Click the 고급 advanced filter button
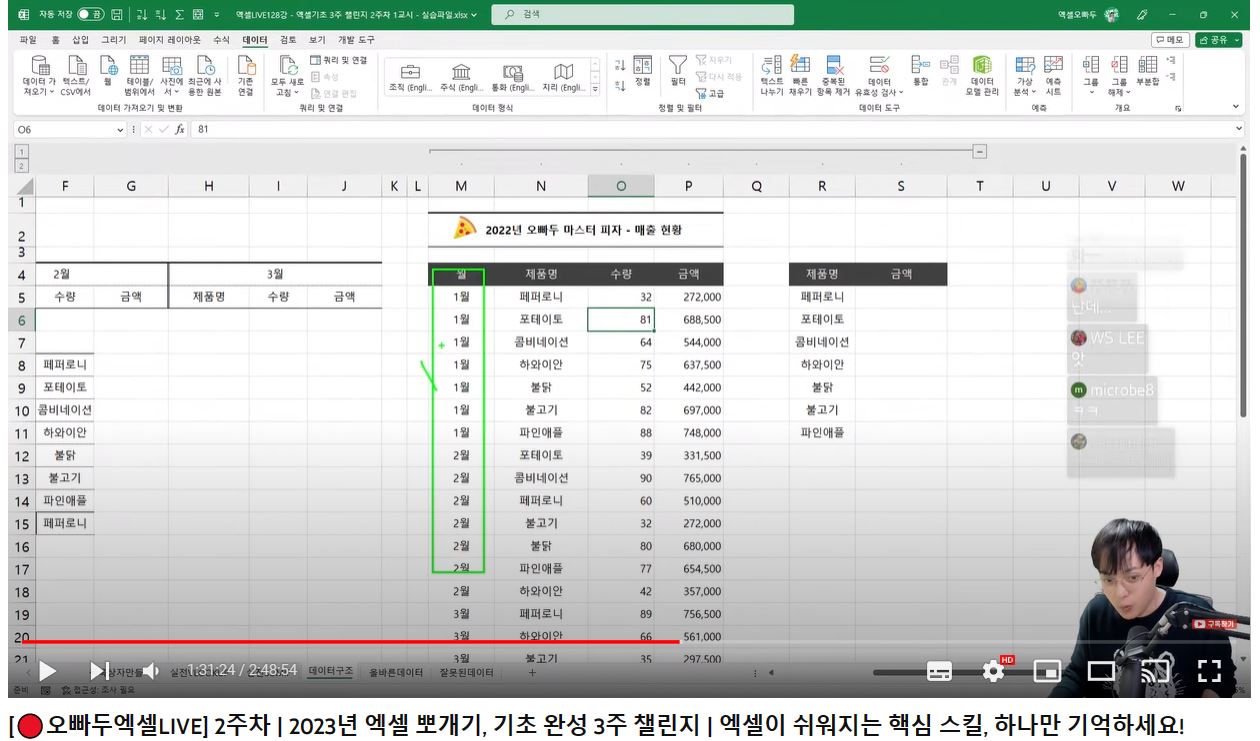 point(710,93)
